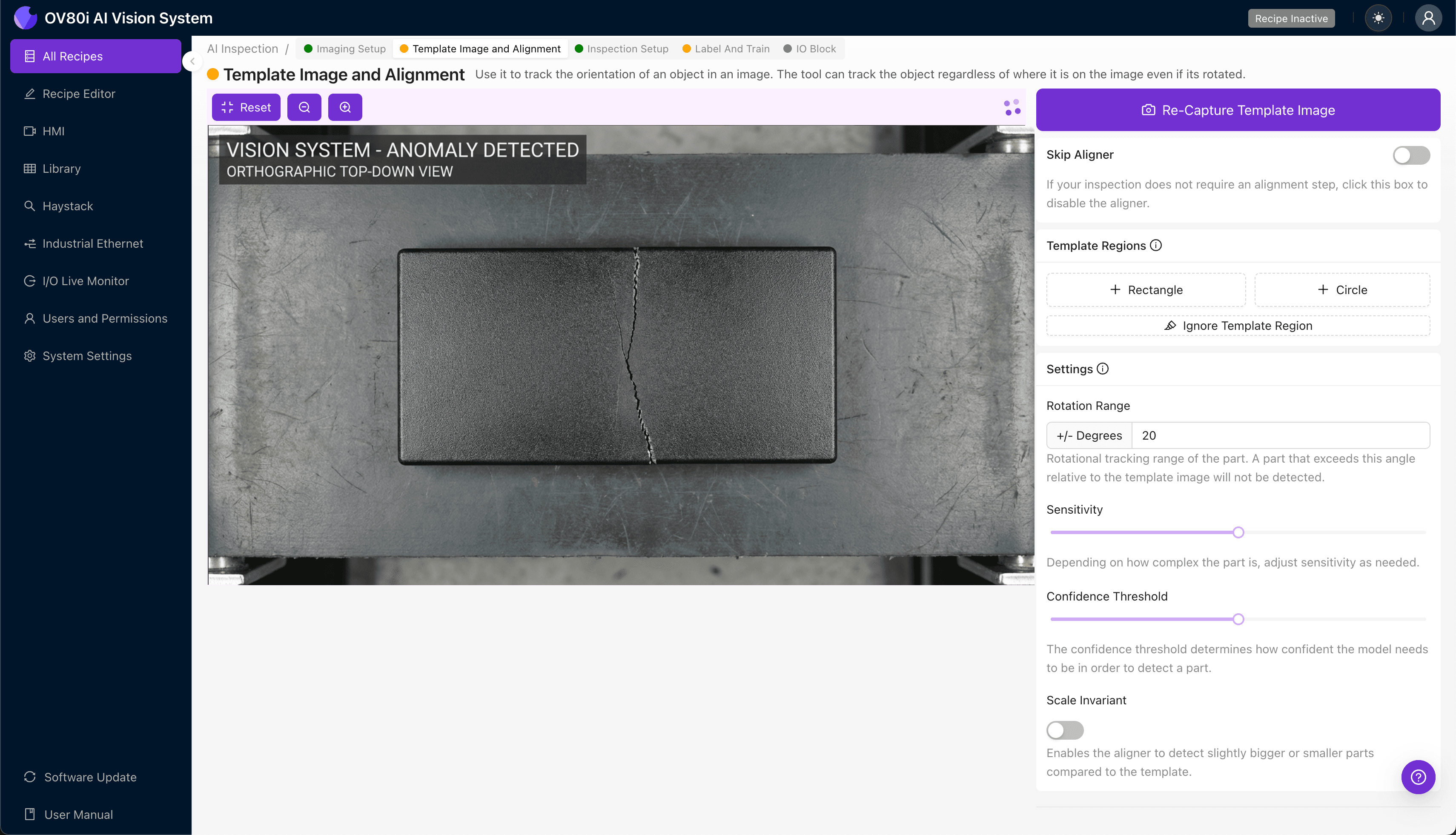Click the zoom in magnifier icon
Screen dimensions: 1456x835
point(345,107)
